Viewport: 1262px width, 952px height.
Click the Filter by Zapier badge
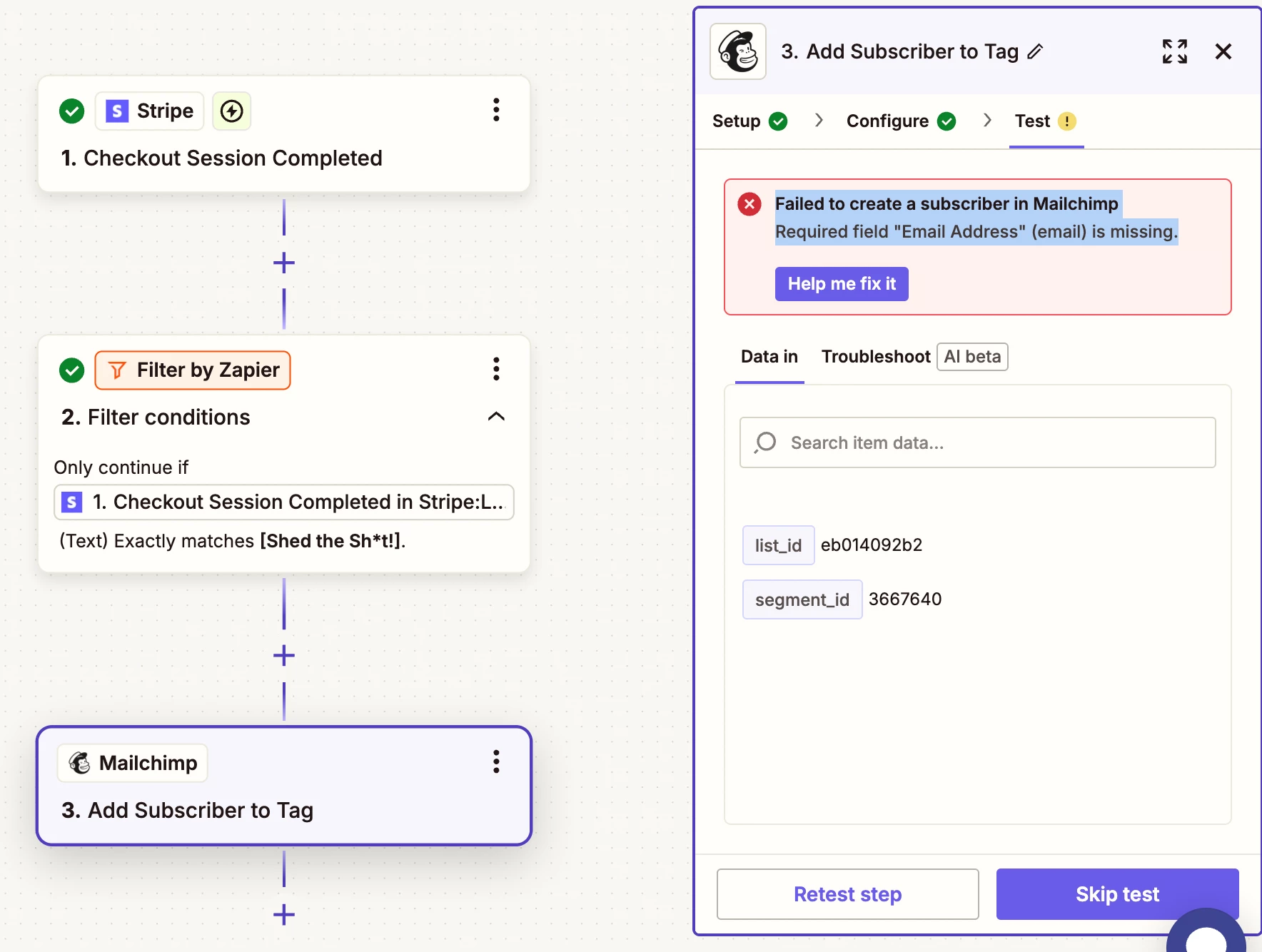click(x=193, y=370)
